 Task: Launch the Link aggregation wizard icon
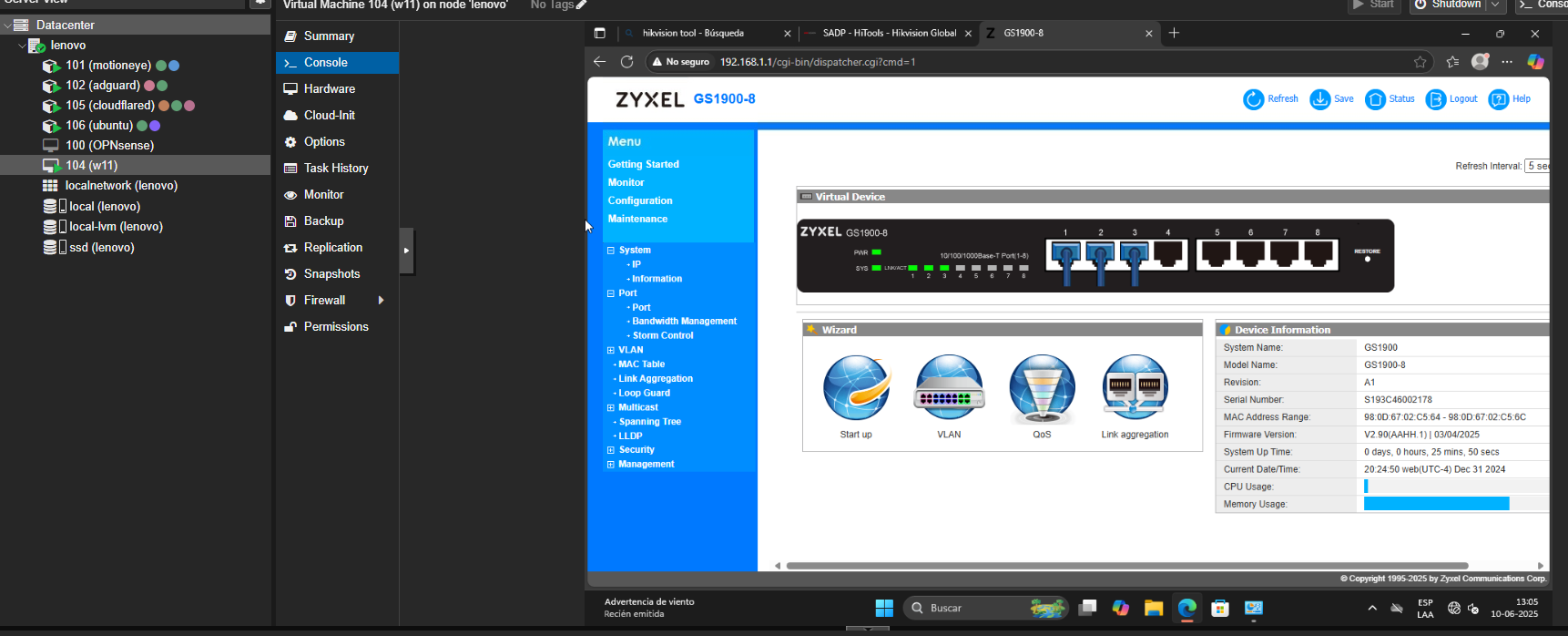pyautogui.click(x=1135, y=387)
